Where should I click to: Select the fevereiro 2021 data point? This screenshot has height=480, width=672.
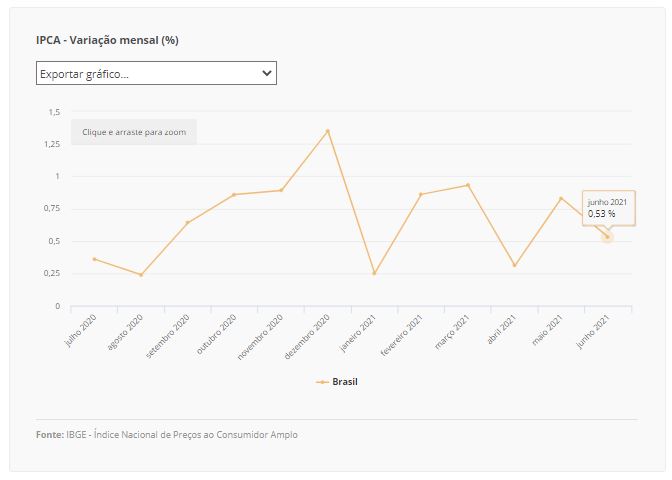[421, 194]
